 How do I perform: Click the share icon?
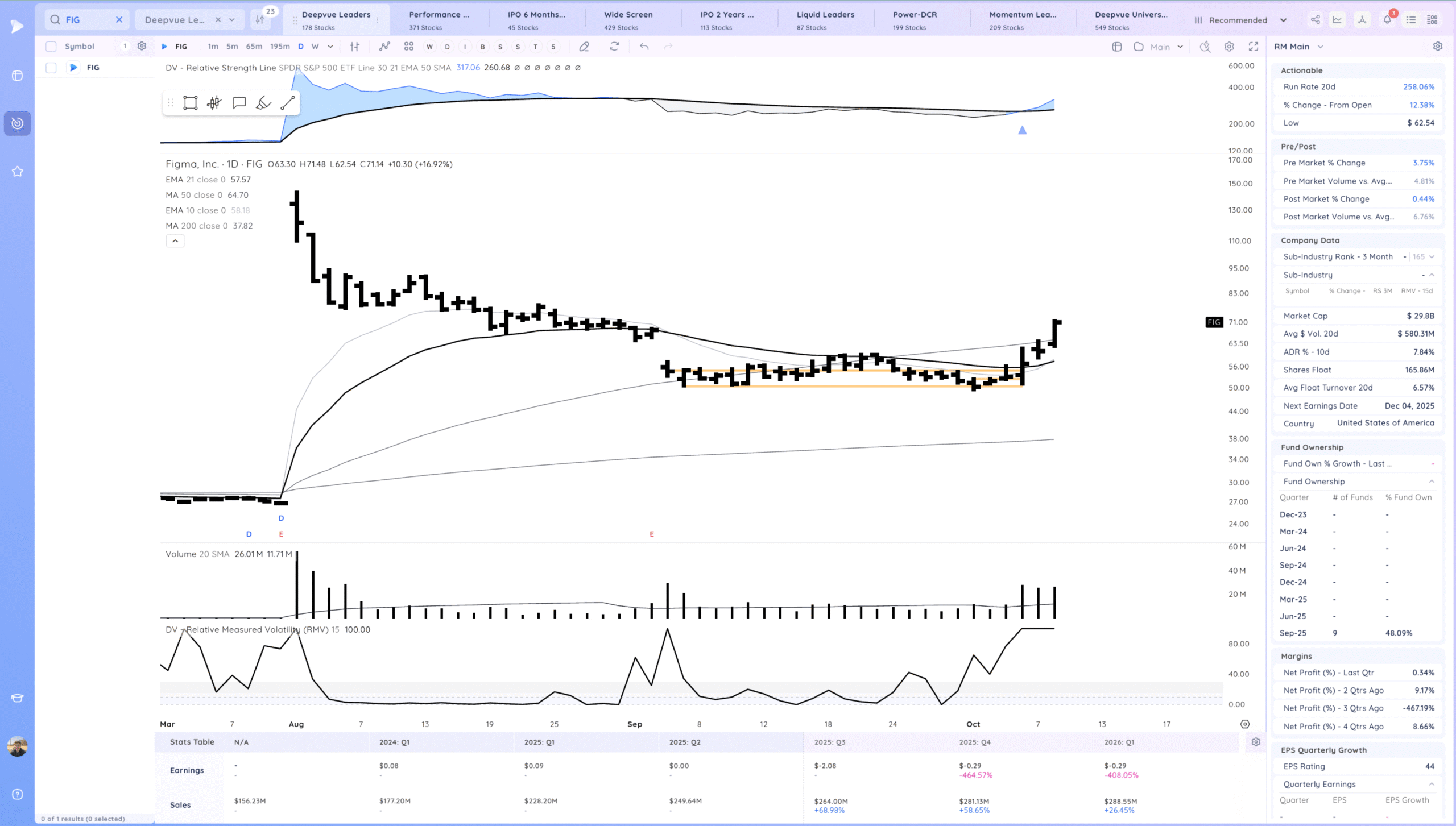pos(1315,20)
